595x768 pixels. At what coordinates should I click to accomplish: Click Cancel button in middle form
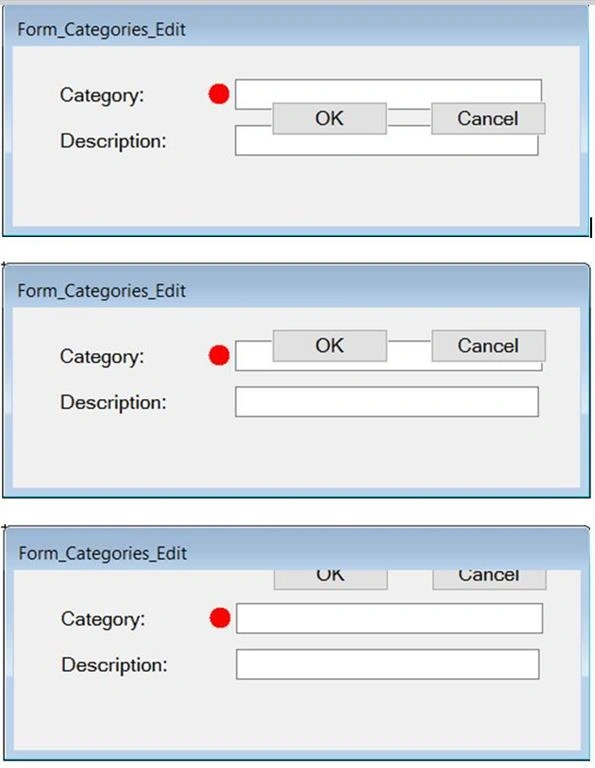pos(488,346)
